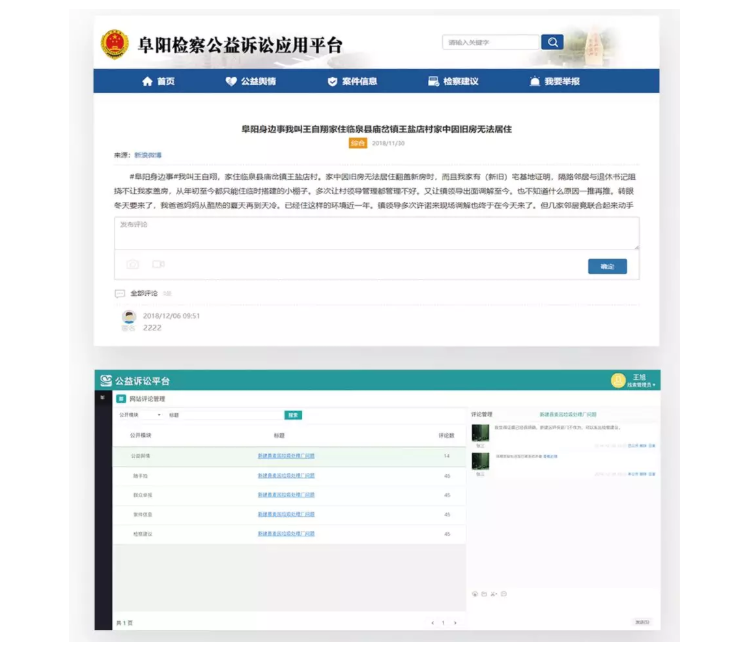Open the 我要举报 navigation tab

(x=554, y=81)
